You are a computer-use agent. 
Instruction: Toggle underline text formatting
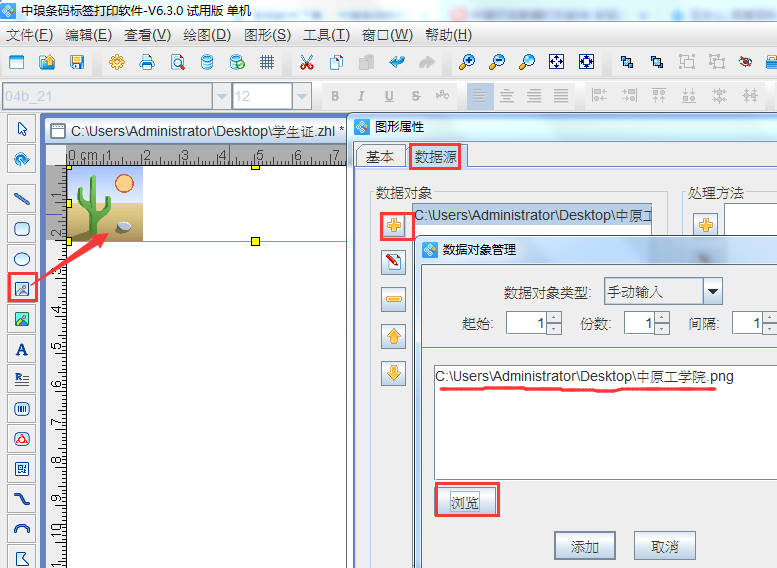pos(388,96)
